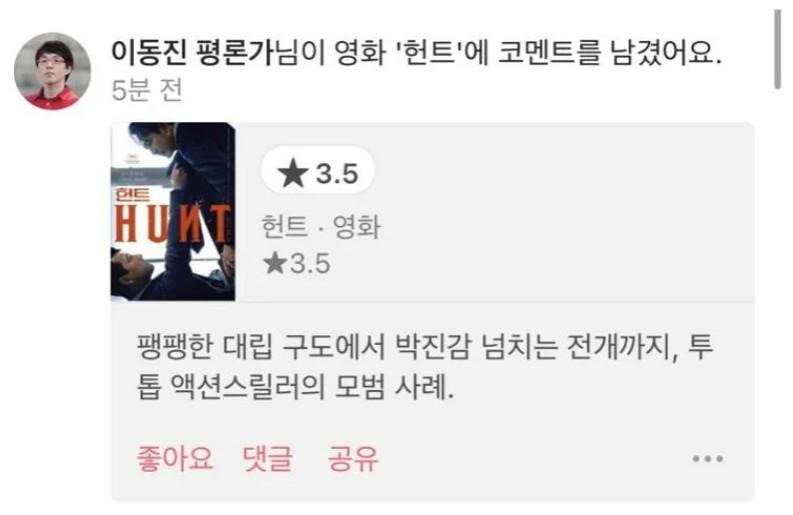Click the '헌트' movie name in the headline
The width and height of the screenshot is (793, 515).
coord(430,52)
